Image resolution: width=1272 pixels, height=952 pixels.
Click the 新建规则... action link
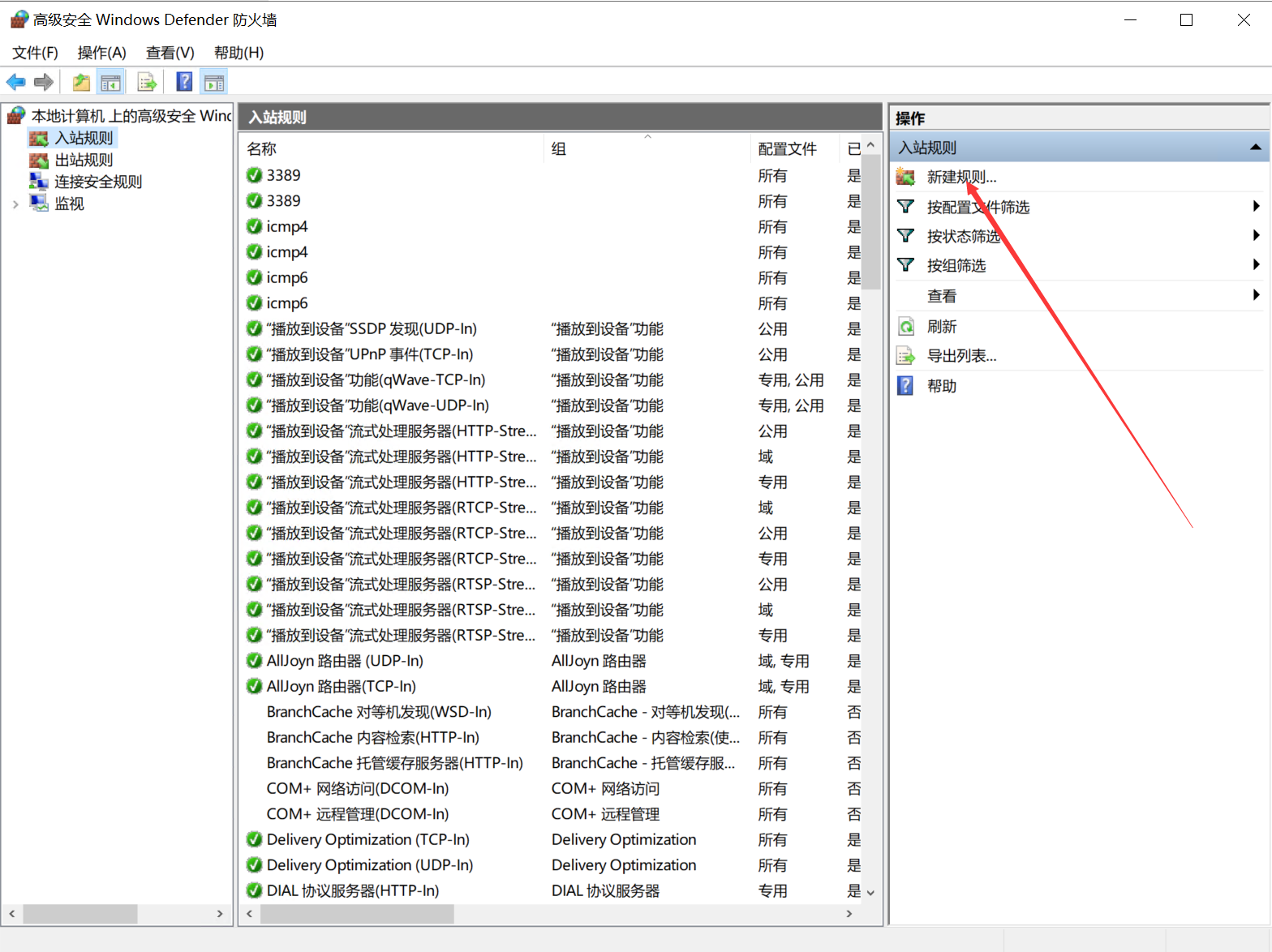(x=962, y=177)
